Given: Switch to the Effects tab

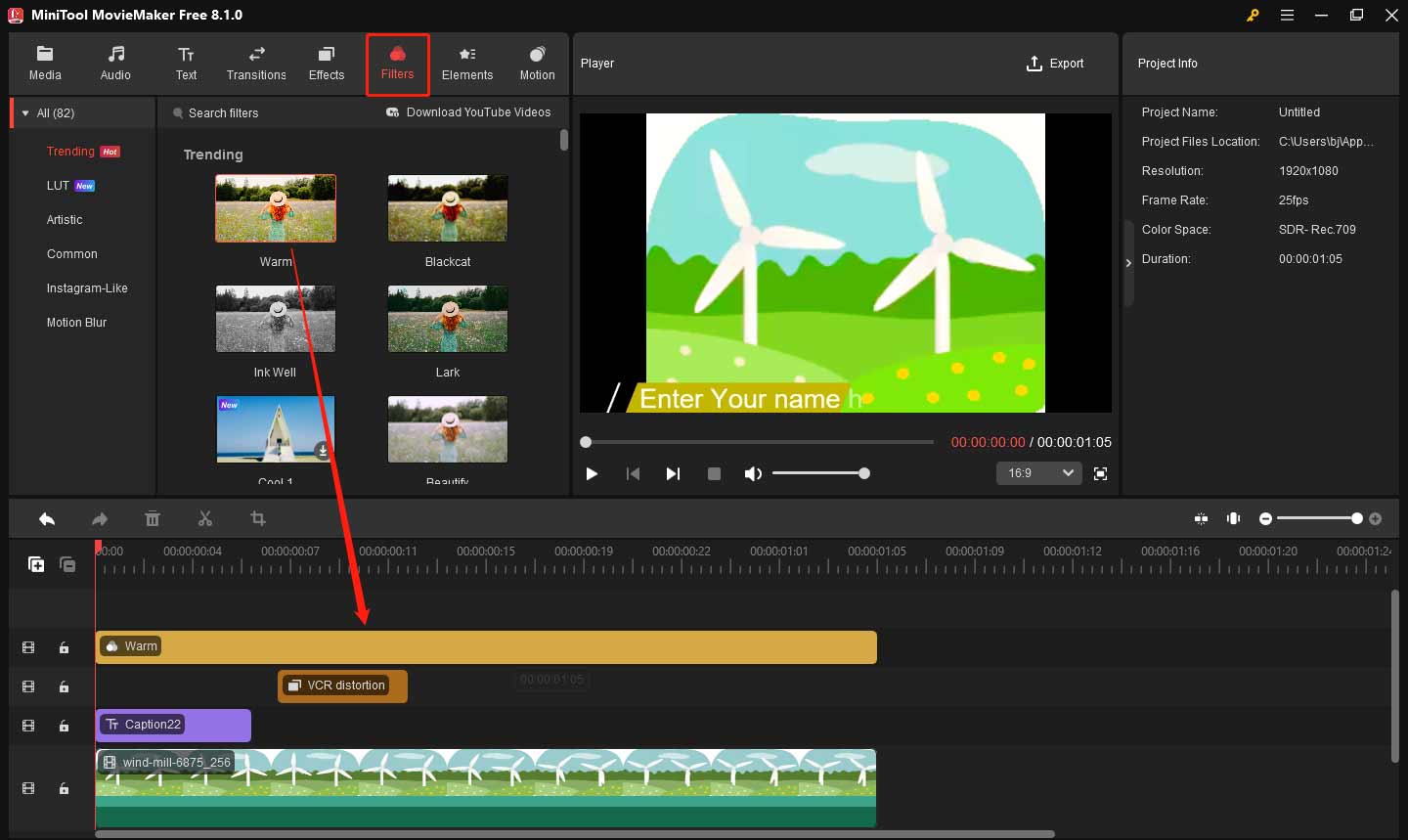Looking at the screenshot, I should [327, 64].
